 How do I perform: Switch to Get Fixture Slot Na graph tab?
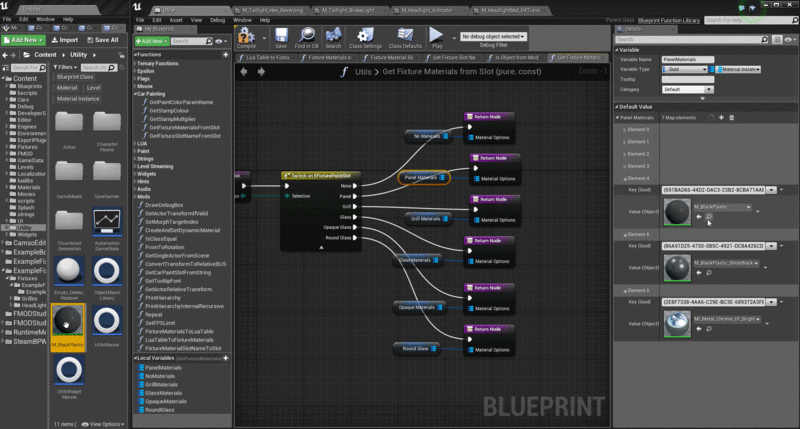pos(454,58)
